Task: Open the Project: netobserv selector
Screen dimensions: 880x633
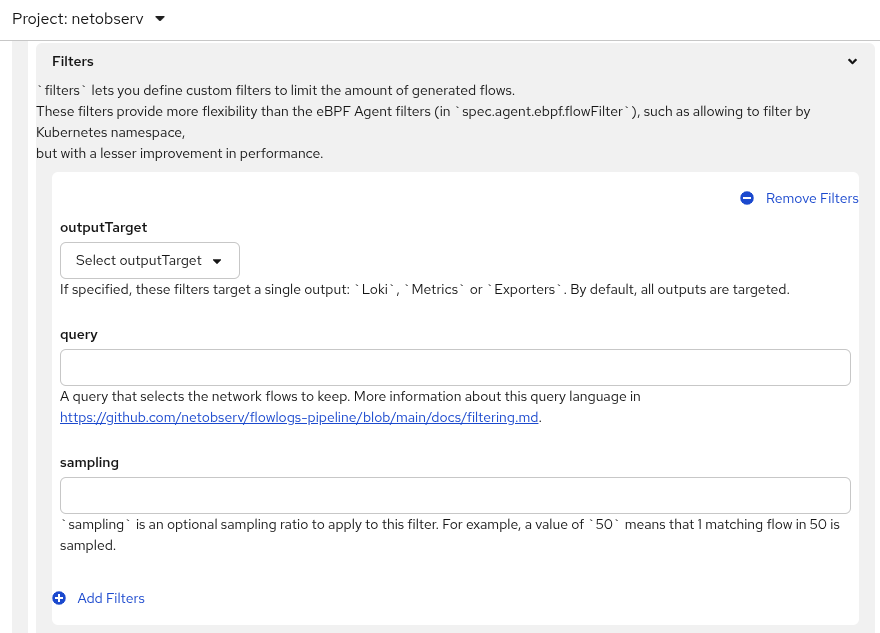Action: coord(88,19)
